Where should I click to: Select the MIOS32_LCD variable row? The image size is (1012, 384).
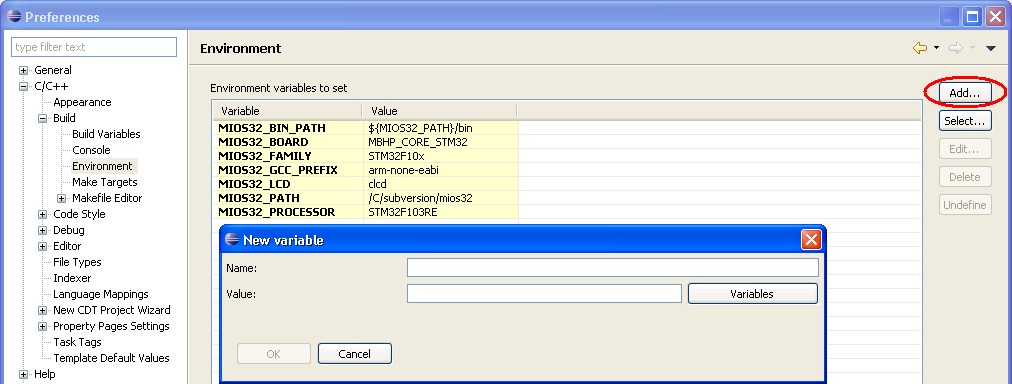pyautogui.click(x=567, y=184)
